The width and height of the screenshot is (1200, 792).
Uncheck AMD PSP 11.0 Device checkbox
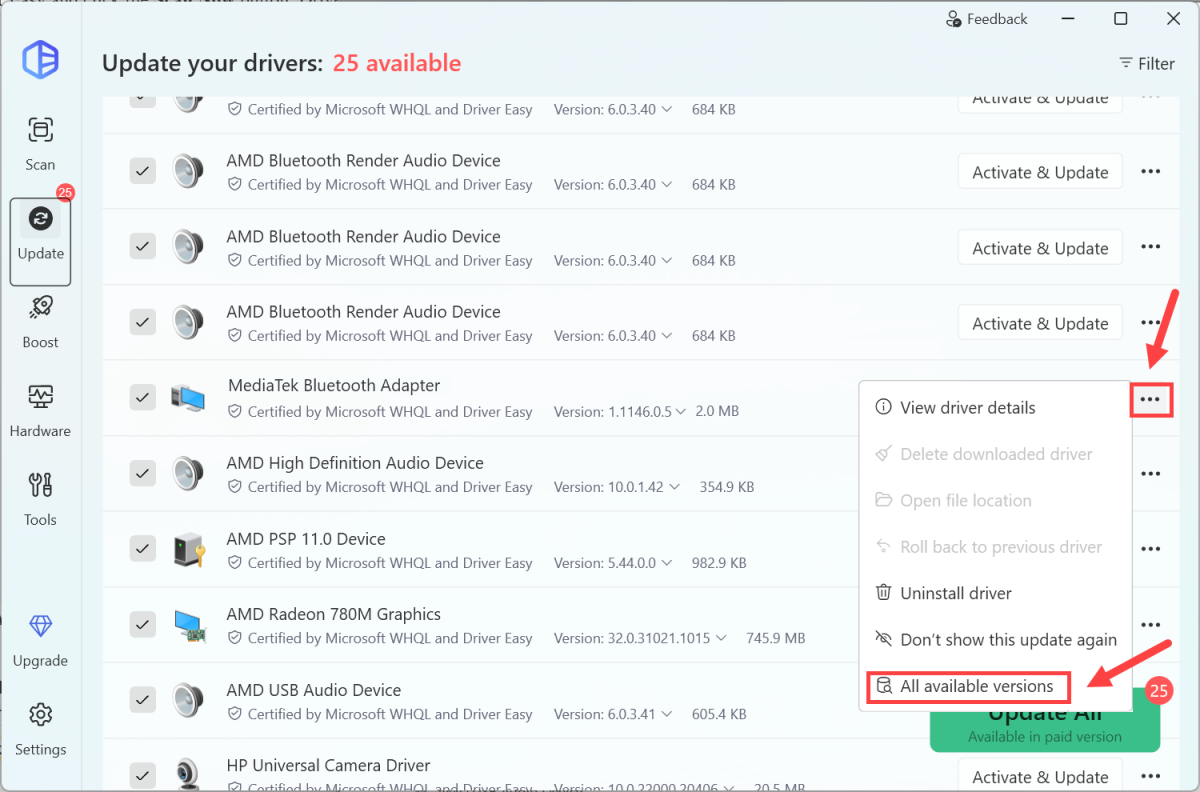pyautogui.click(x=143, y=549)
